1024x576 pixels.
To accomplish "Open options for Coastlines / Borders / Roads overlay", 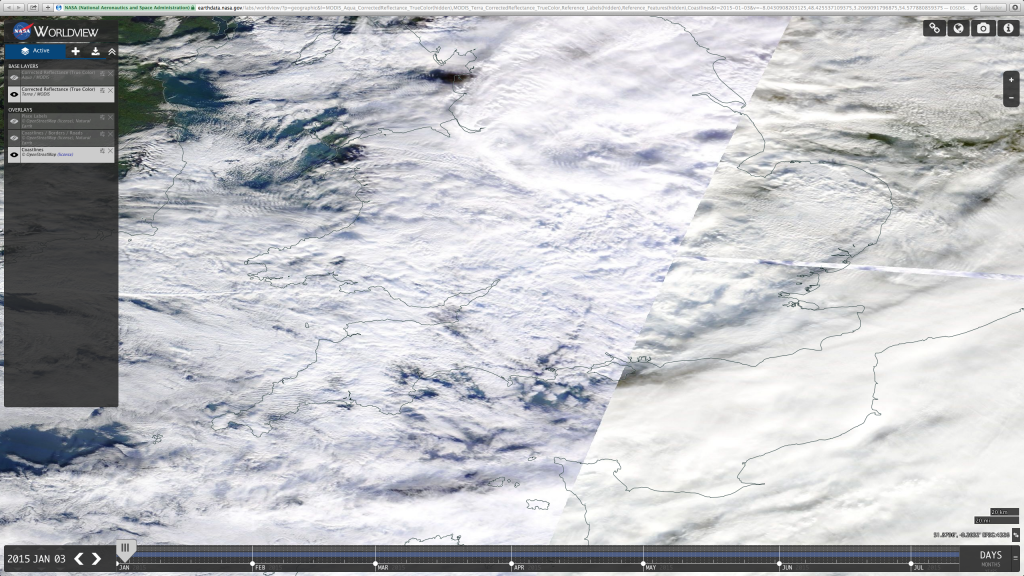I will point(103,135).
